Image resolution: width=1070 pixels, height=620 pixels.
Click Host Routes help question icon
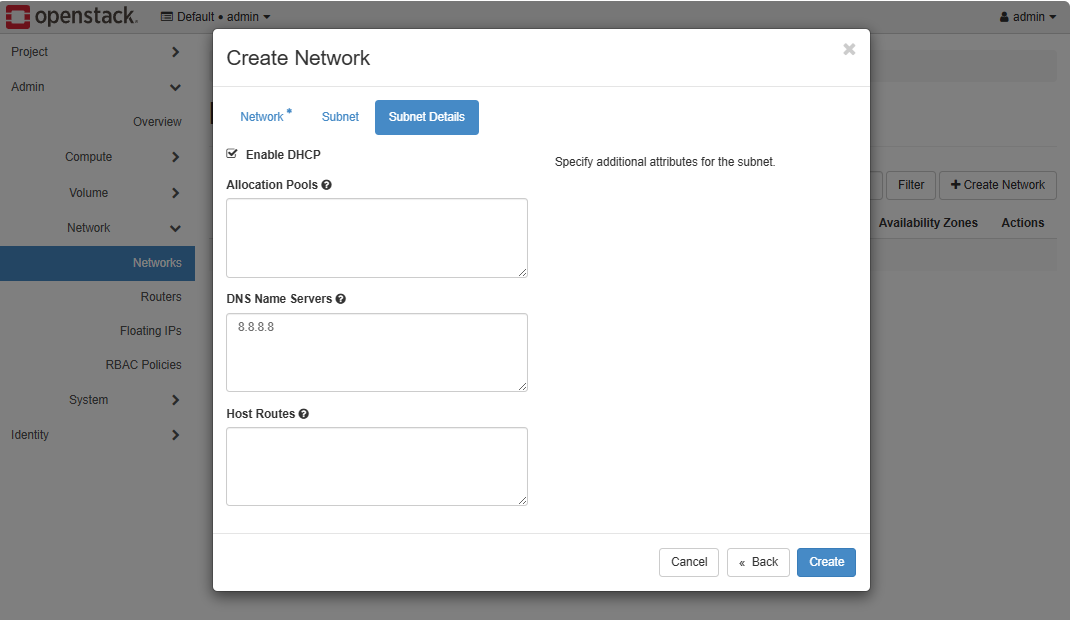pos(304,414)
